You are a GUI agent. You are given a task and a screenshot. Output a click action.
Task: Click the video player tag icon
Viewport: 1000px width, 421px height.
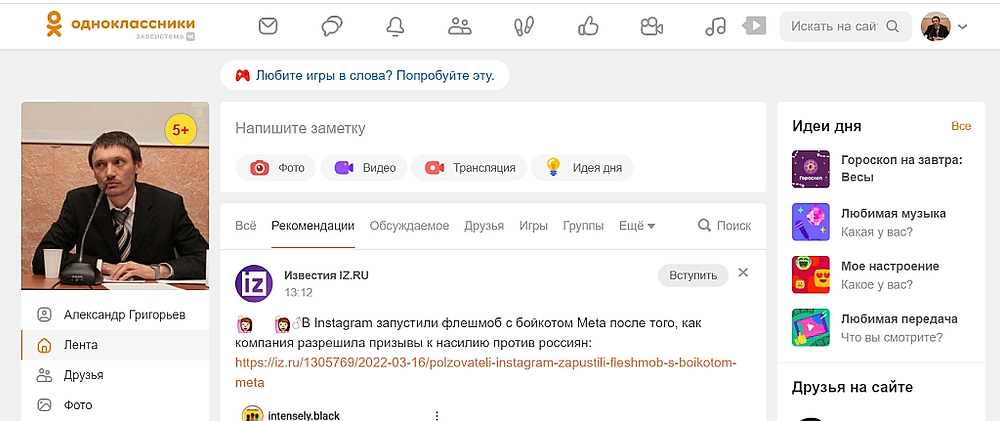tap(754, 26)
